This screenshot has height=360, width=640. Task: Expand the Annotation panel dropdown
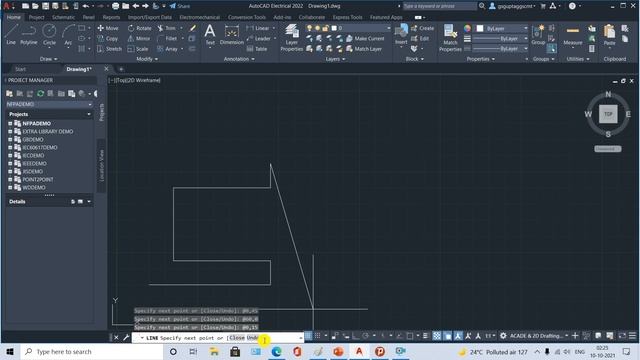point(239,59)
